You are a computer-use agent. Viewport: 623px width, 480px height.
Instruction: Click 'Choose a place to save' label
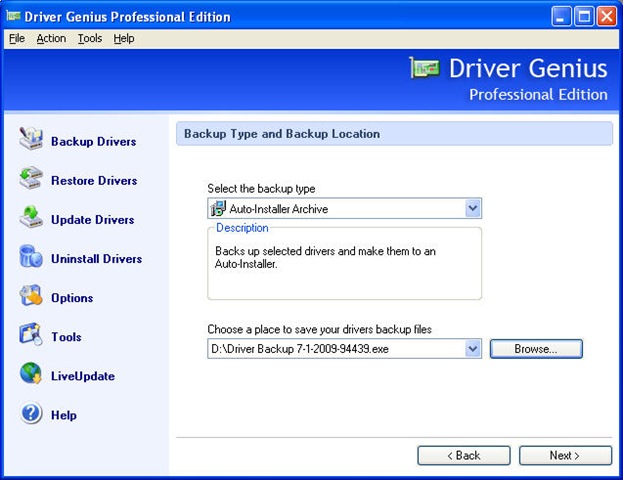pyautogui.click(x=319, y=329)
